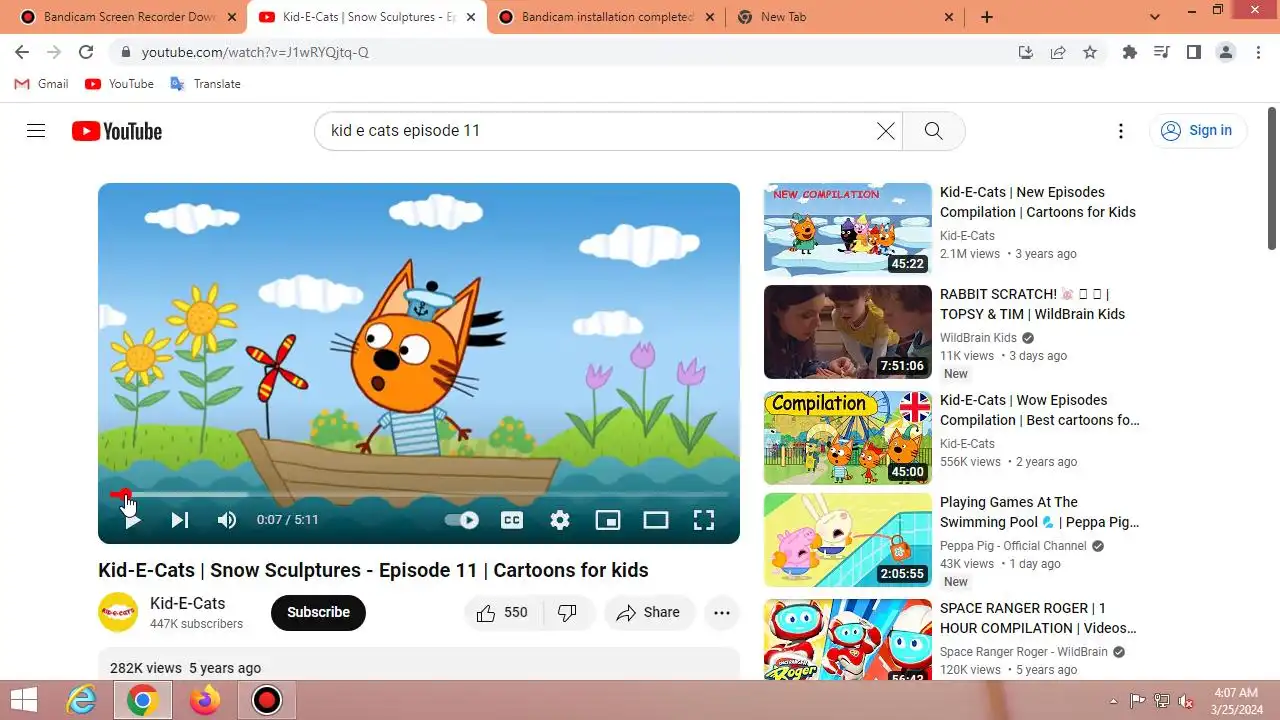Open Chrome extensions puzzle icon

pos(1130,52)
